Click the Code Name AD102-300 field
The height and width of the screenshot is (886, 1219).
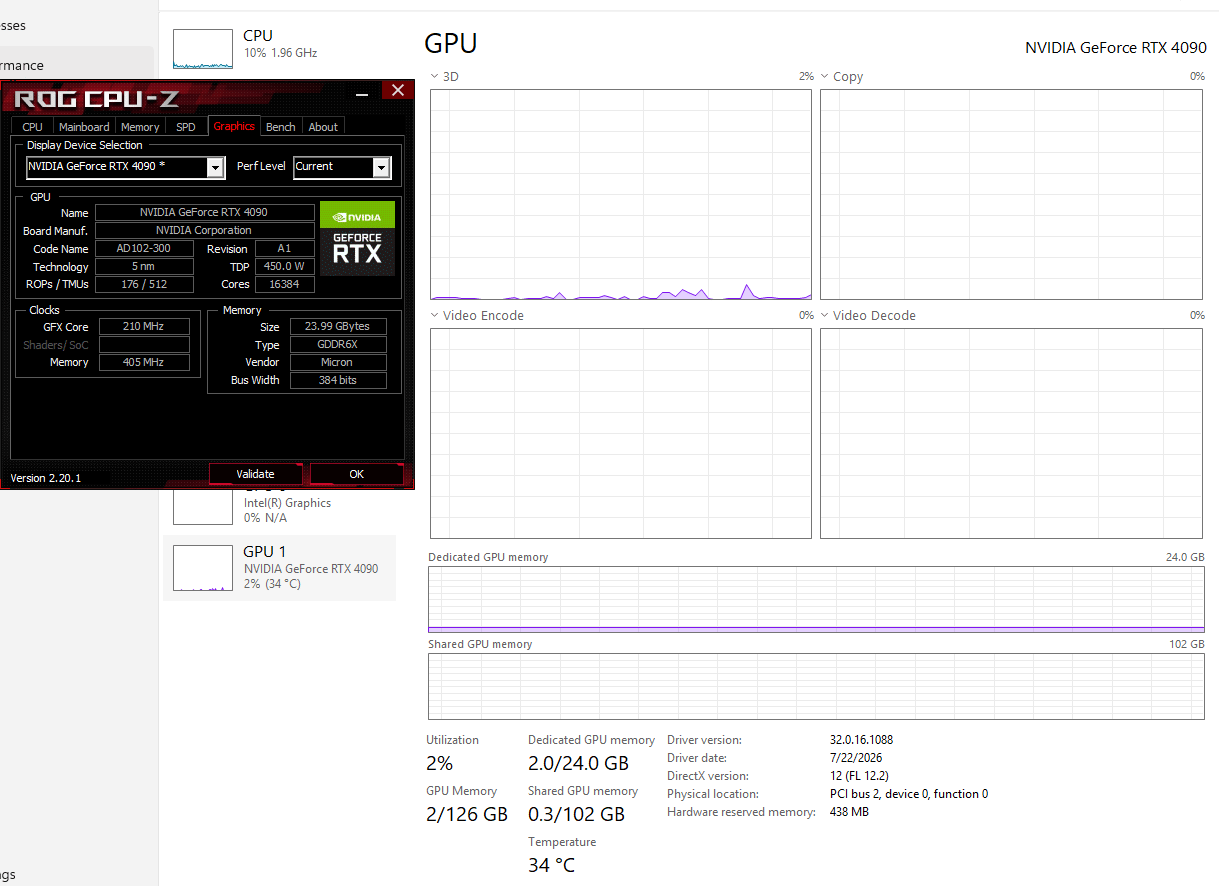(x=144, y=249)
